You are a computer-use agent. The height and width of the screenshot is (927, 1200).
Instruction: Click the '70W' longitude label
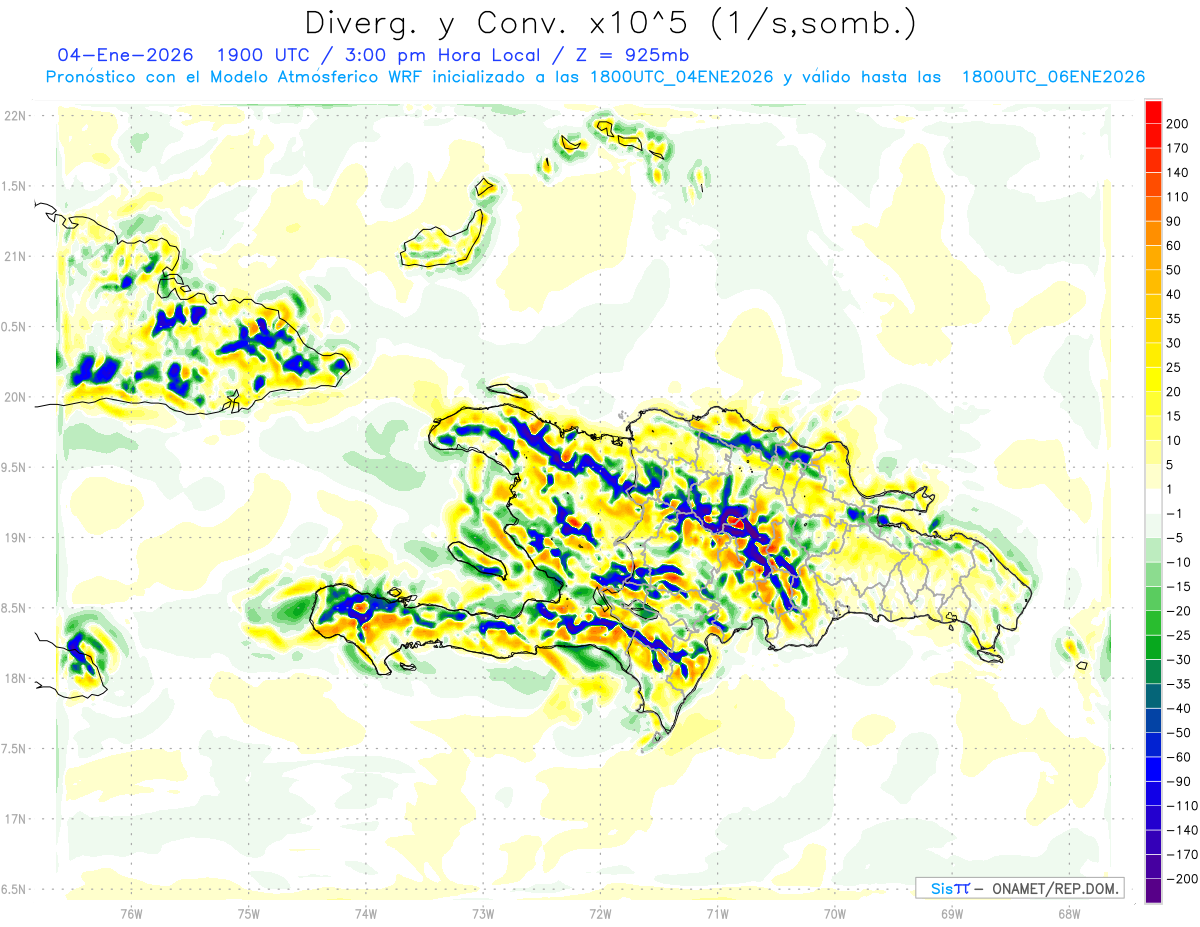pos(835,914)
